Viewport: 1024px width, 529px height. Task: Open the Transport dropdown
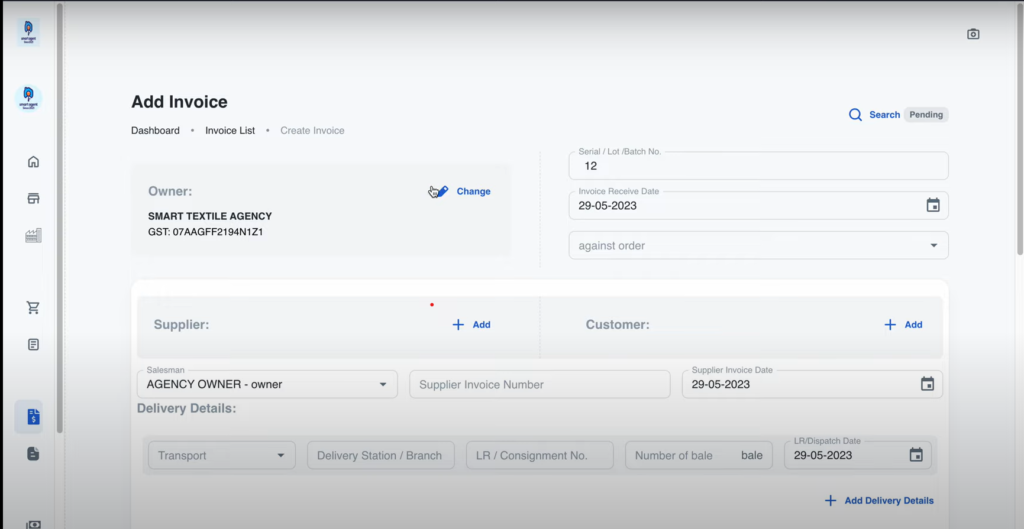click(x=222, y=455)
